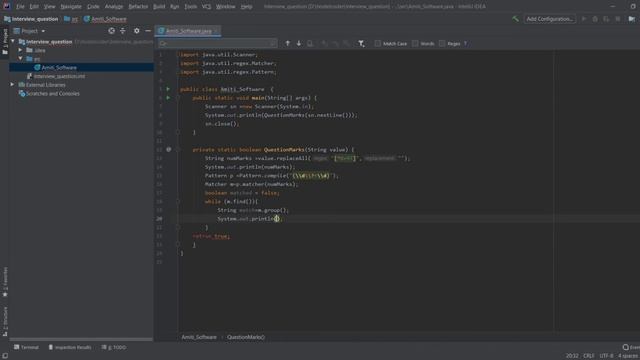
Task: Click the Debug bug icon in top toolbar
Action: (x=595, y=19)
